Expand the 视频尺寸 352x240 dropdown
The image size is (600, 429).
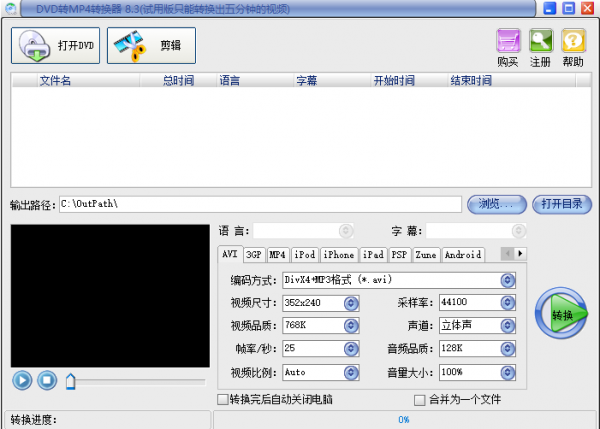(x=351, y=303)
